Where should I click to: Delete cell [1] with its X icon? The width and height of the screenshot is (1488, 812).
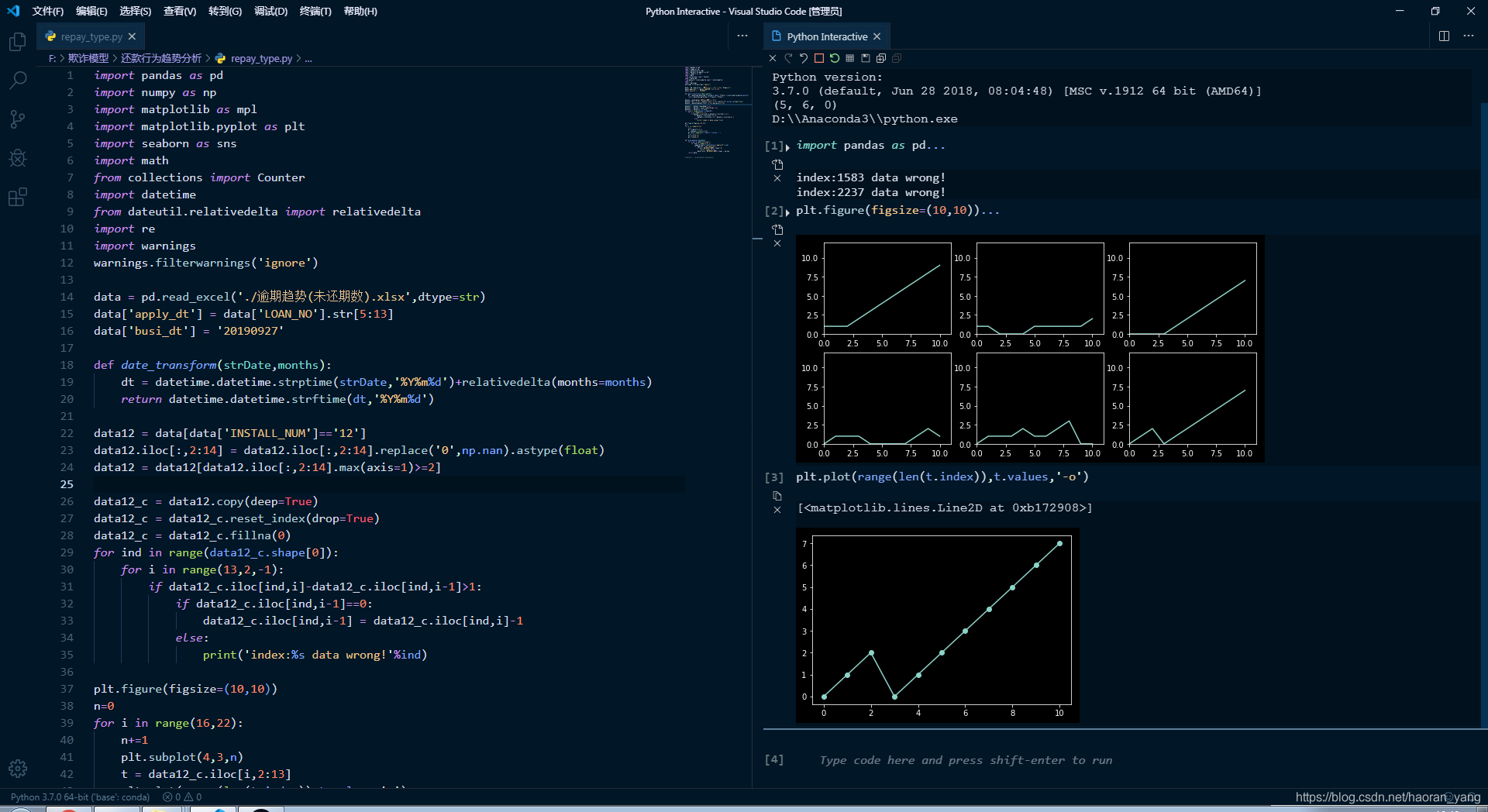coord(777,178)
